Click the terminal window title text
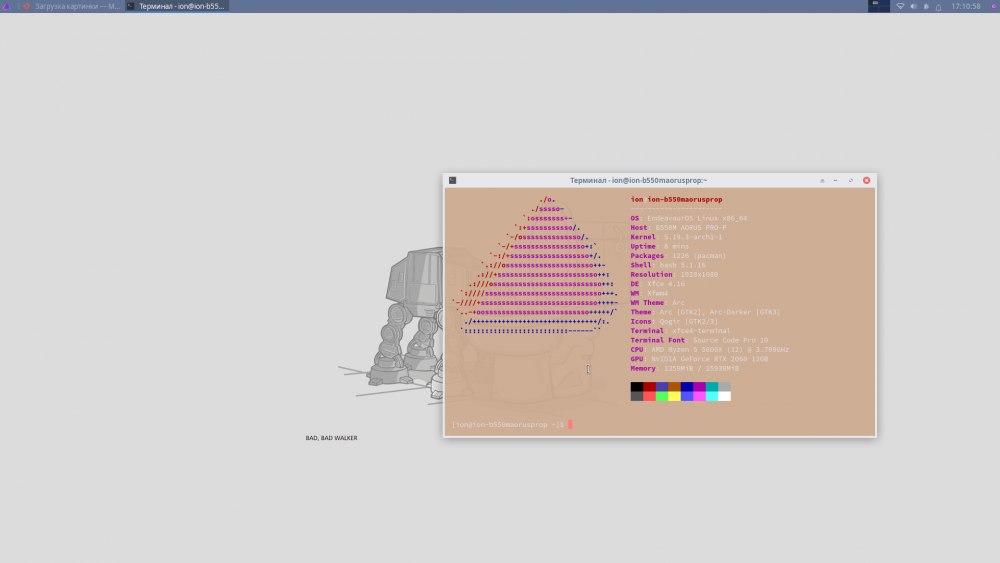This screenshot has width=1000, height=563. (638, 180)
